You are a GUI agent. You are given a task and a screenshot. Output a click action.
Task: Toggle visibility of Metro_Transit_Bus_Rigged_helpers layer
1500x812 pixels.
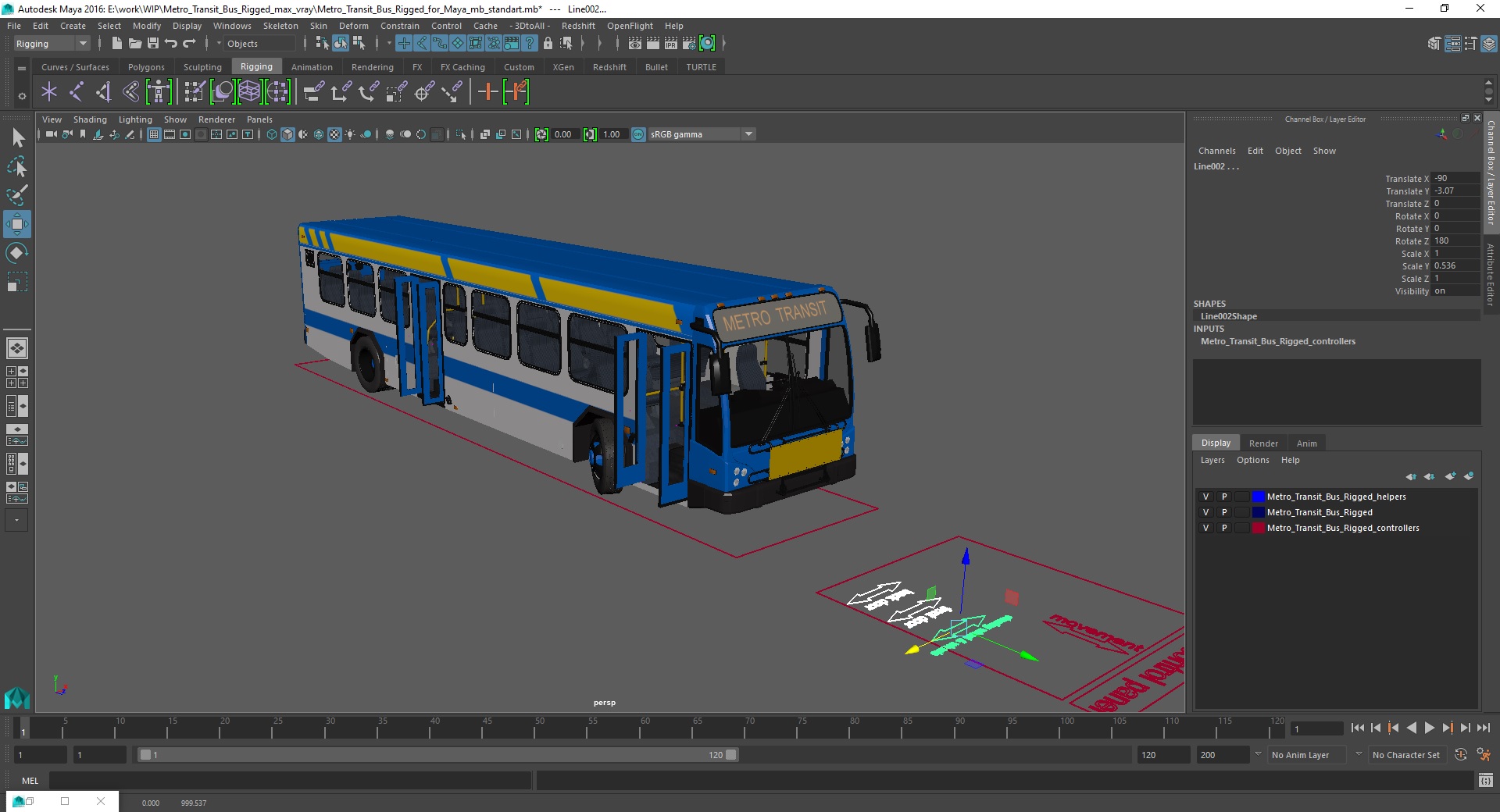pyautogui.click(x=1205, y=497)
